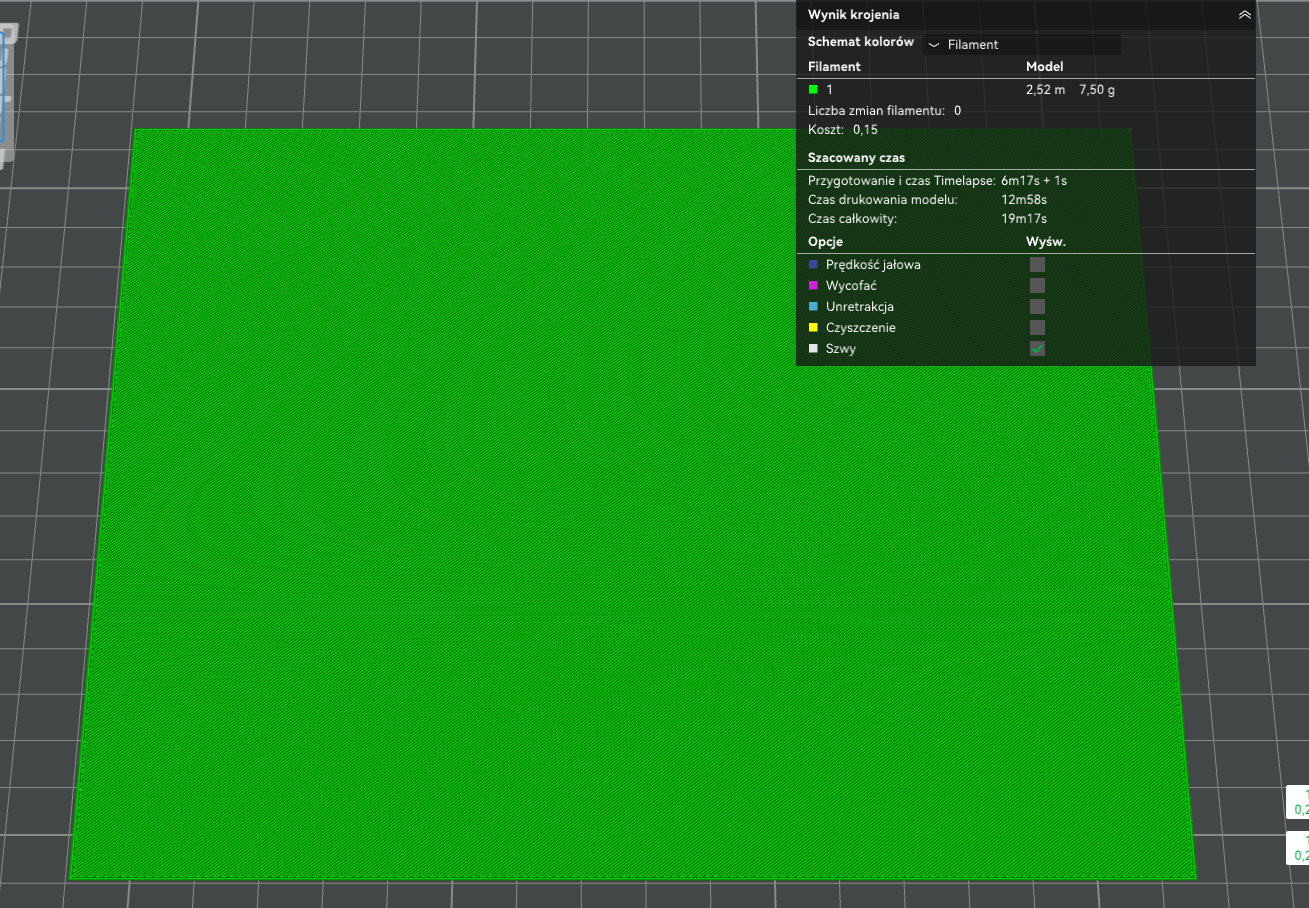Image resolution: width=1309 pixels, height=908 pixels.
Task: Click the blue Prędkość jałowa color square
Action: coord(813,265)
